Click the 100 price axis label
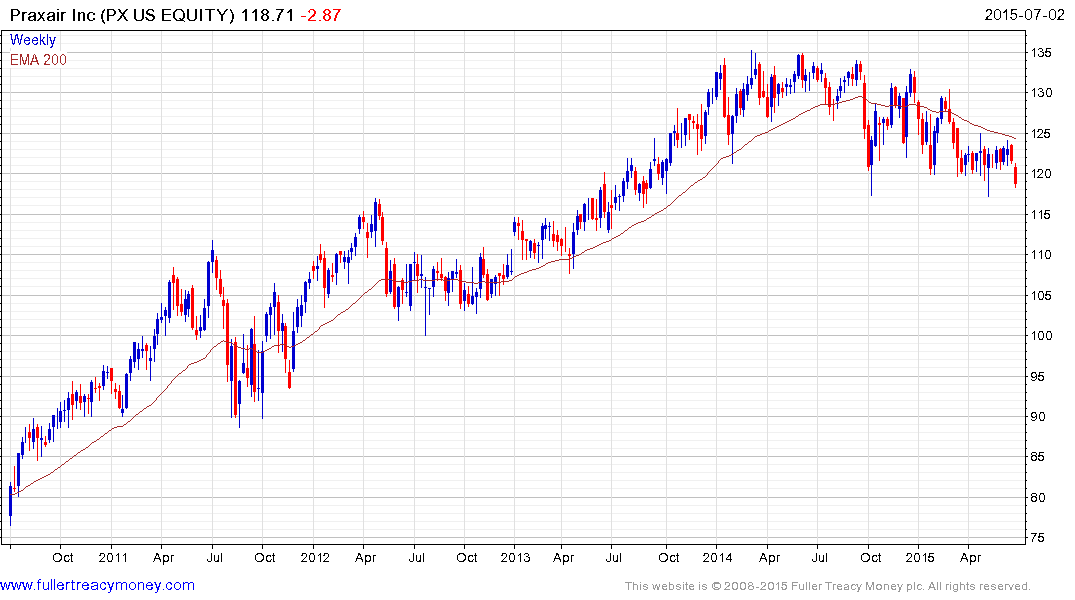1075x600 pixels. (1041, 336)
